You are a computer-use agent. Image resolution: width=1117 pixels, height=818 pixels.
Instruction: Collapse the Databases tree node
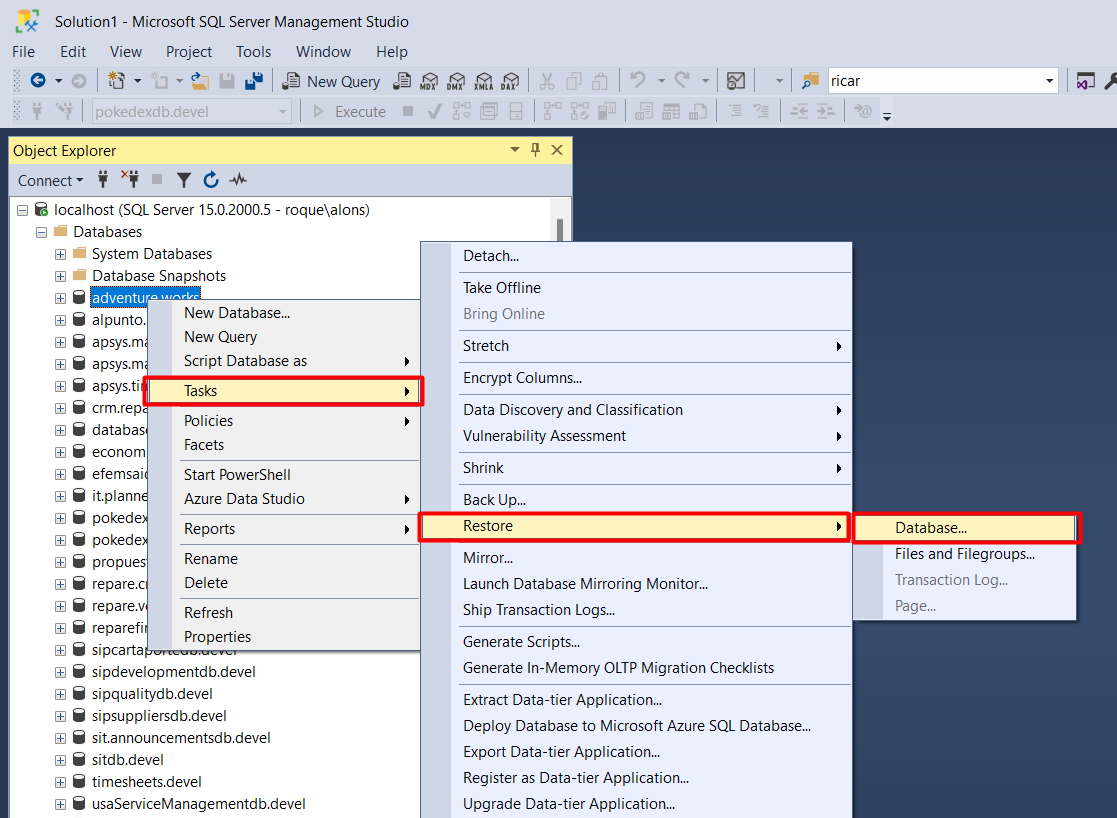click(42, 232)
